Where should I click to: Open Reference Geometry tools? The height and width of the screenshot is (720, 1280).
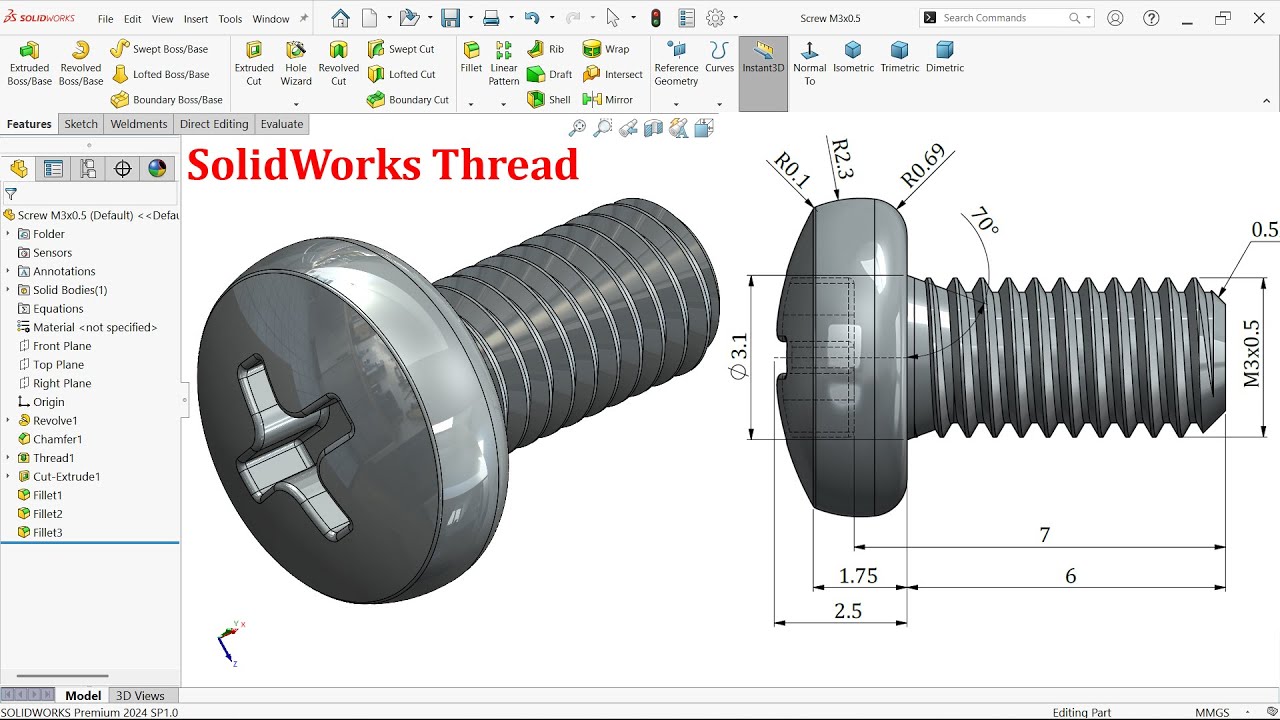pyautogui.click(x=676, y=63)
